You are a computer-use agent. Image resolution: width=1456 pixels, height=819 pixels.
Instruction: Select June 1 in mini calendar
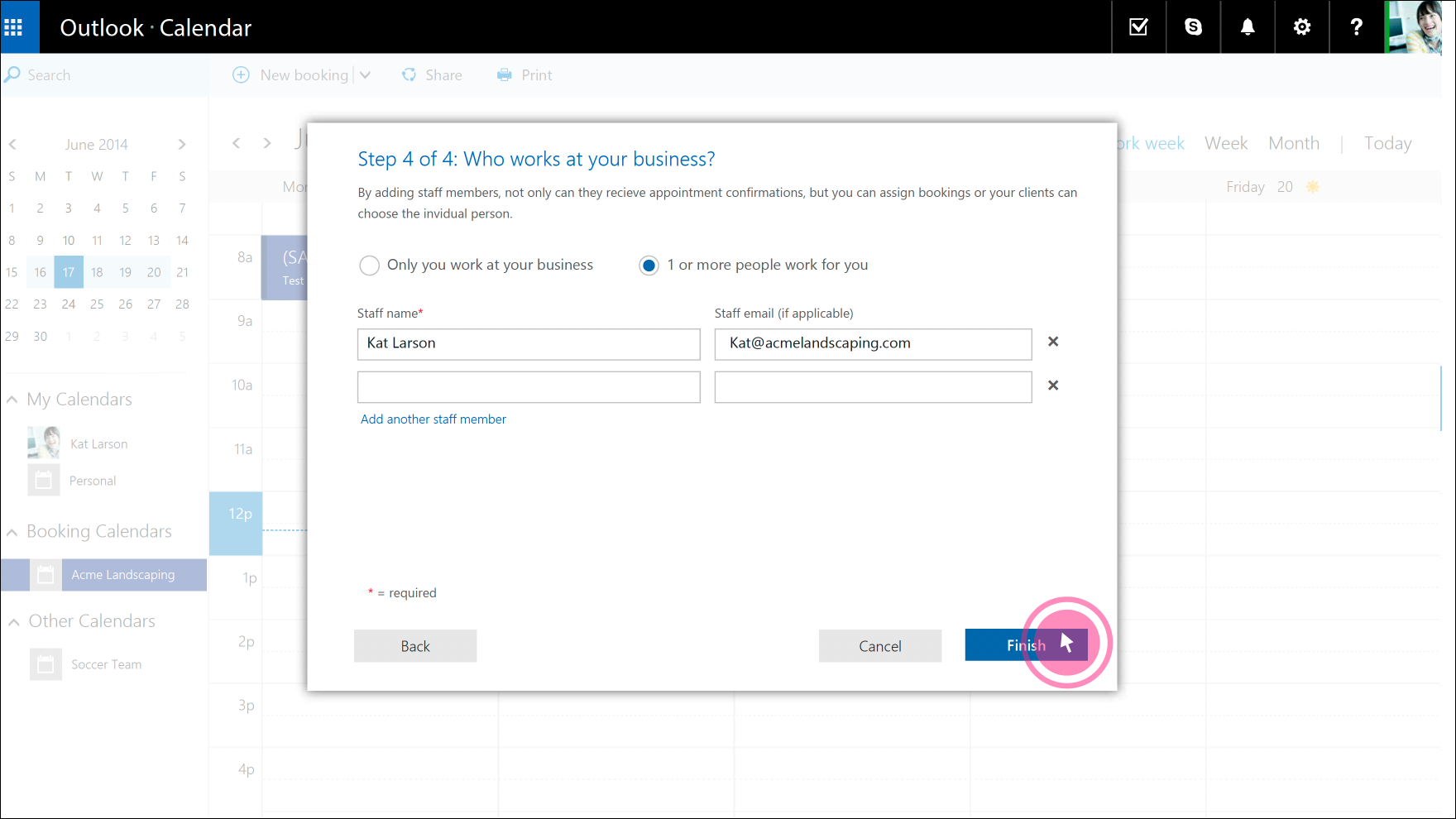12,208
